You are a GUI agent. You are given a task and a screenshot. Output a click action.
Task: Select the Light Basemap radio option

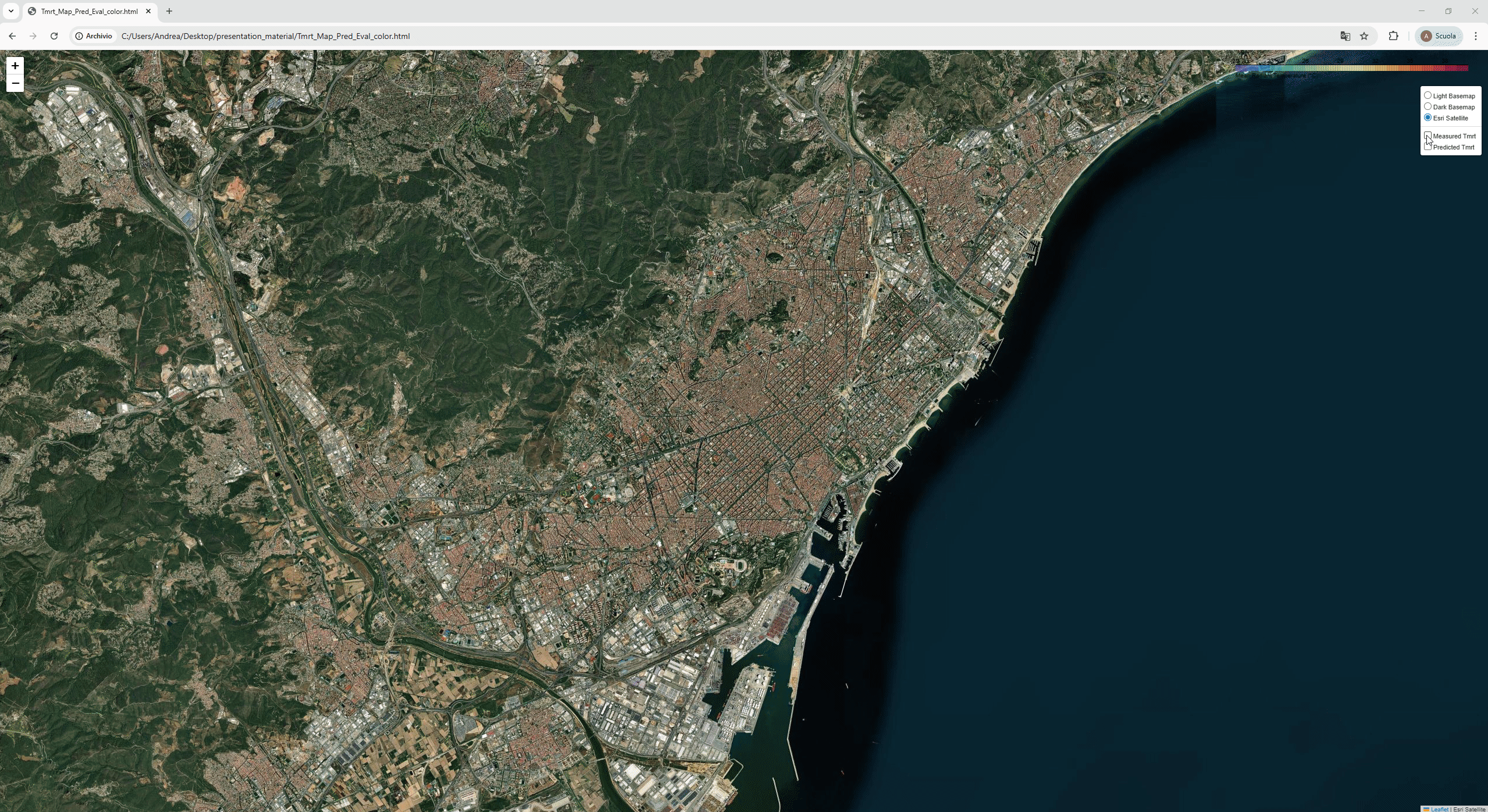[x=1428, y=95]
